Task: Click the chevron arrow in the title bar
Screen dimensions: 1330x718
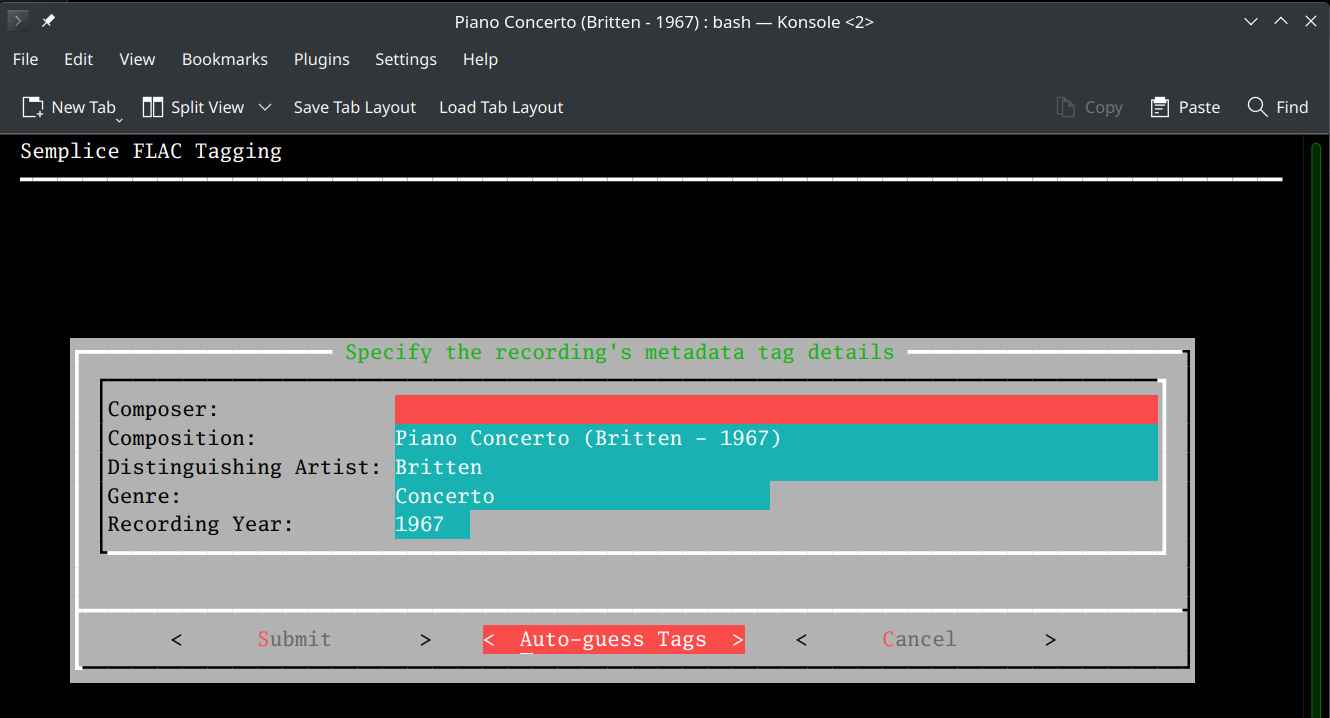Action: (1251, 20)
